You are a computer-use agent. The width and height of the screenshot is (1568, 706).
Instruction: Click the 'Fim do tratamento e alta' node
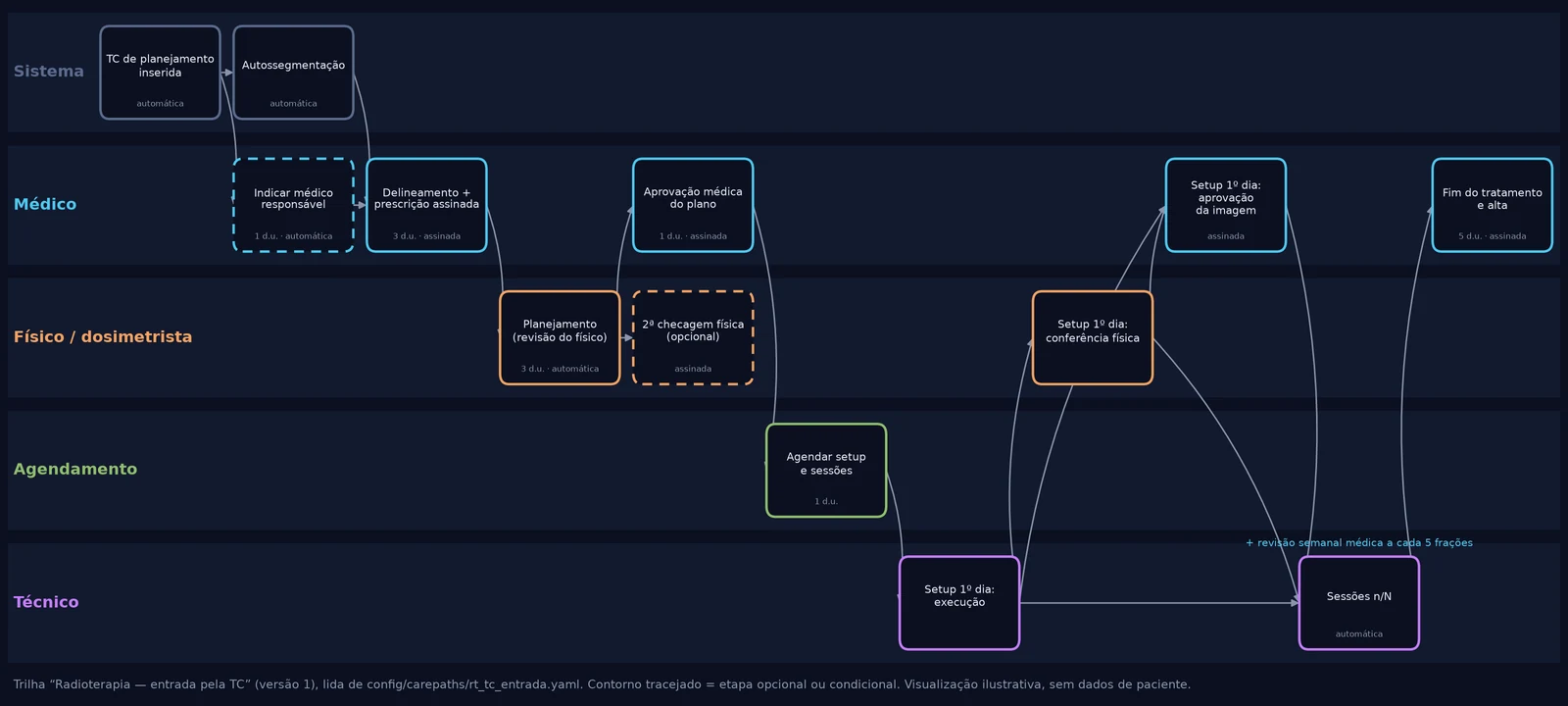(x=1493, y=205)
